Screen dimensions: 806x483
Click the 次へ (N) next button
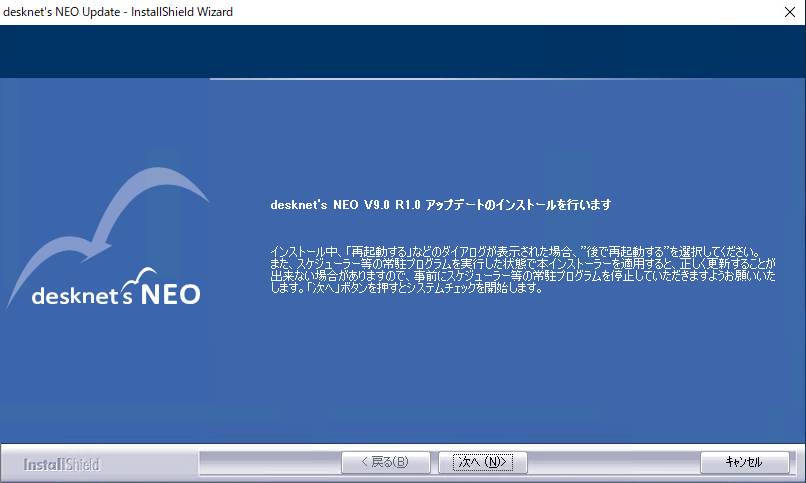(x=482, y=462)
